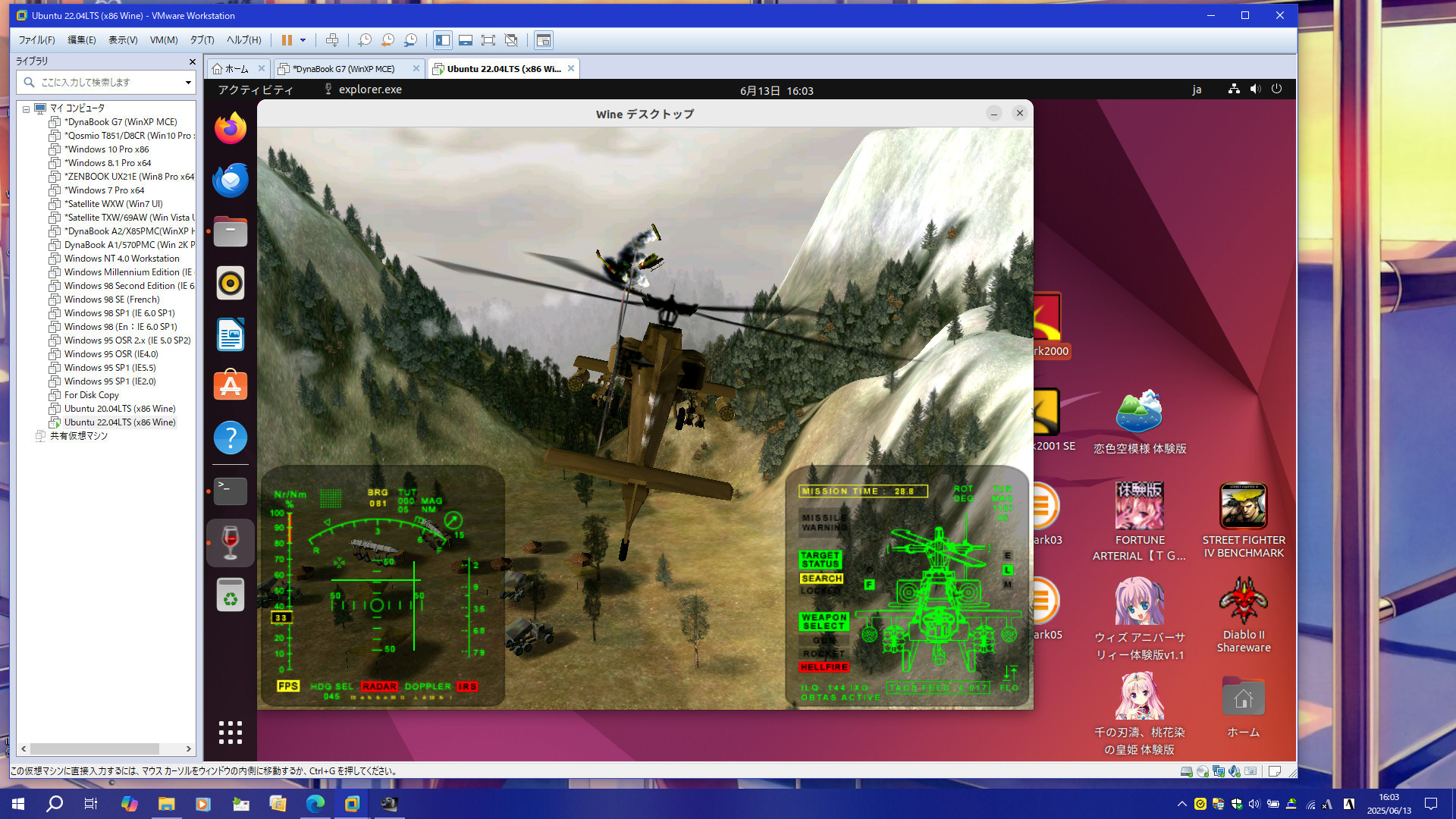
Task: Select *Windows 10 Pro x86 in the library
Action: 106,149
